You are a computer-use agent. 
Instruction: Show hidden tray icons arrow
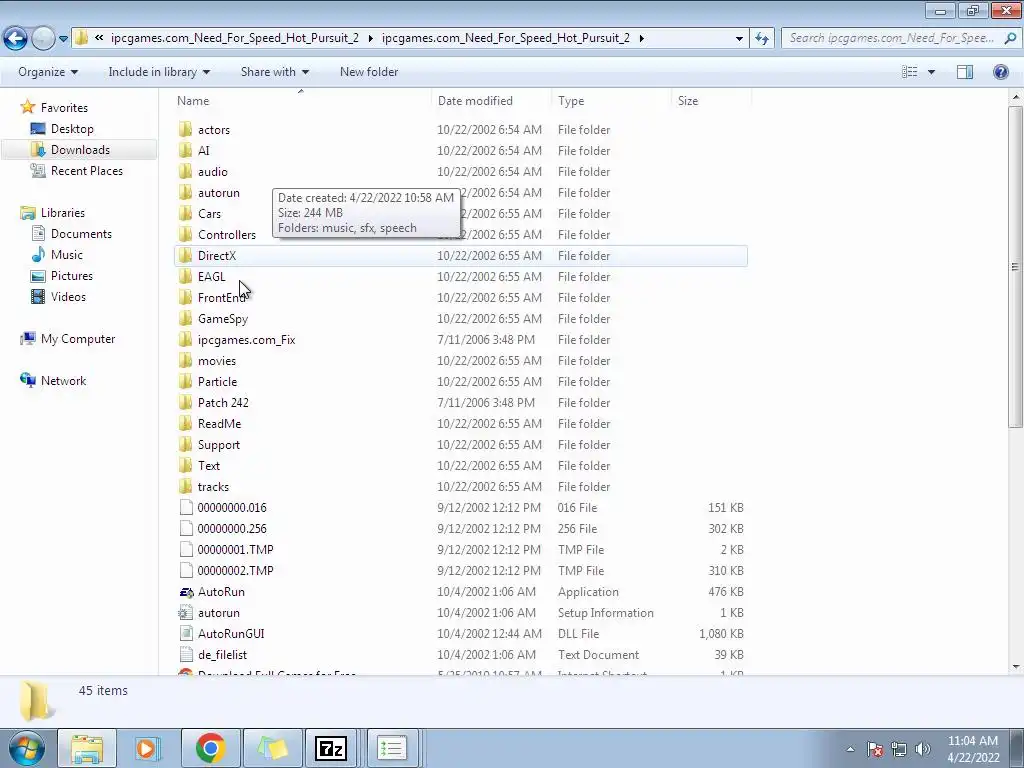click(850, 749)
